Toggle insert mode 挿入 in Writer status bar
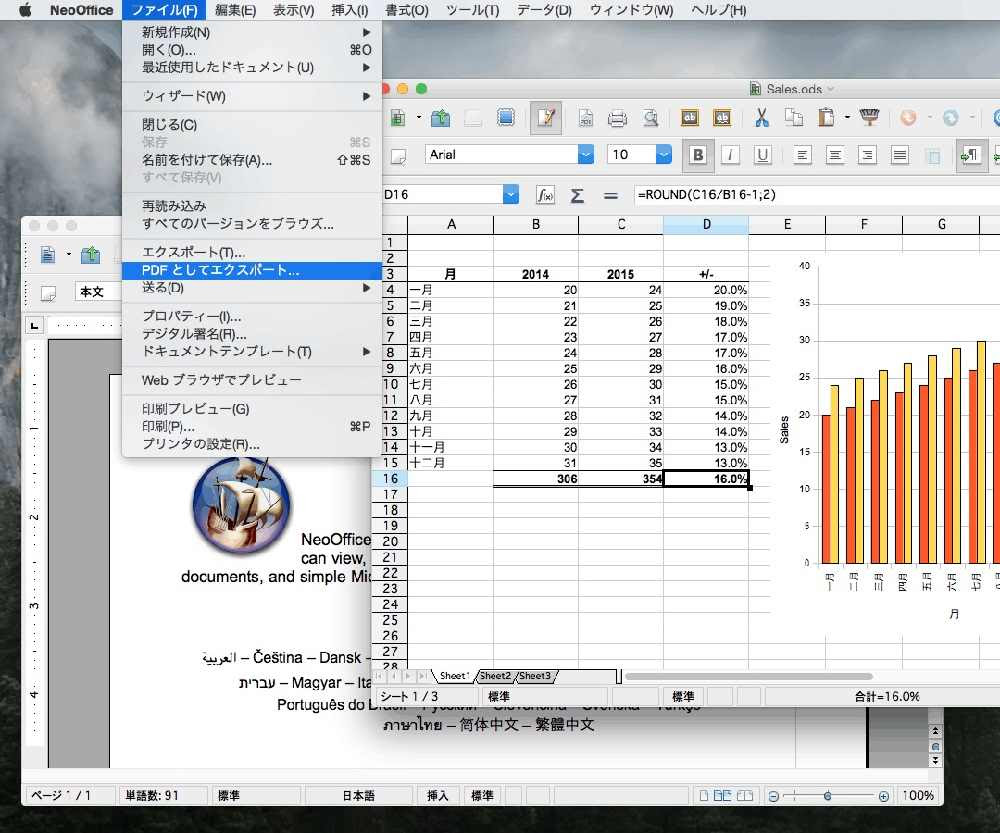This screenshot has width=1000, height=833. click(438, 795)
